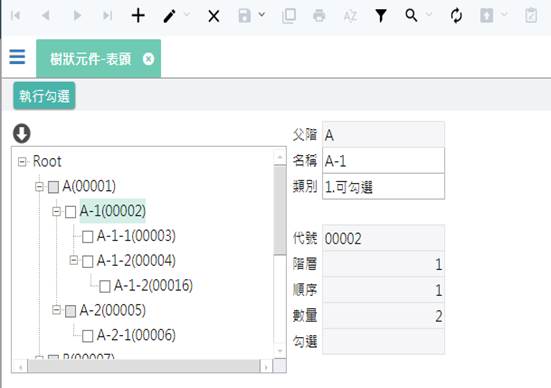The height and width of the screenshot is (388, 551).
Task: Open the hamburger menu
Action: 17,57
